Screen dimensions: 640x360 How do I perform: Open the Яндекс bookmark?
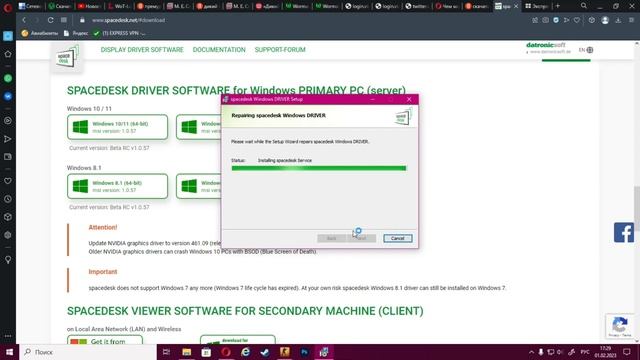pos(76,33)
